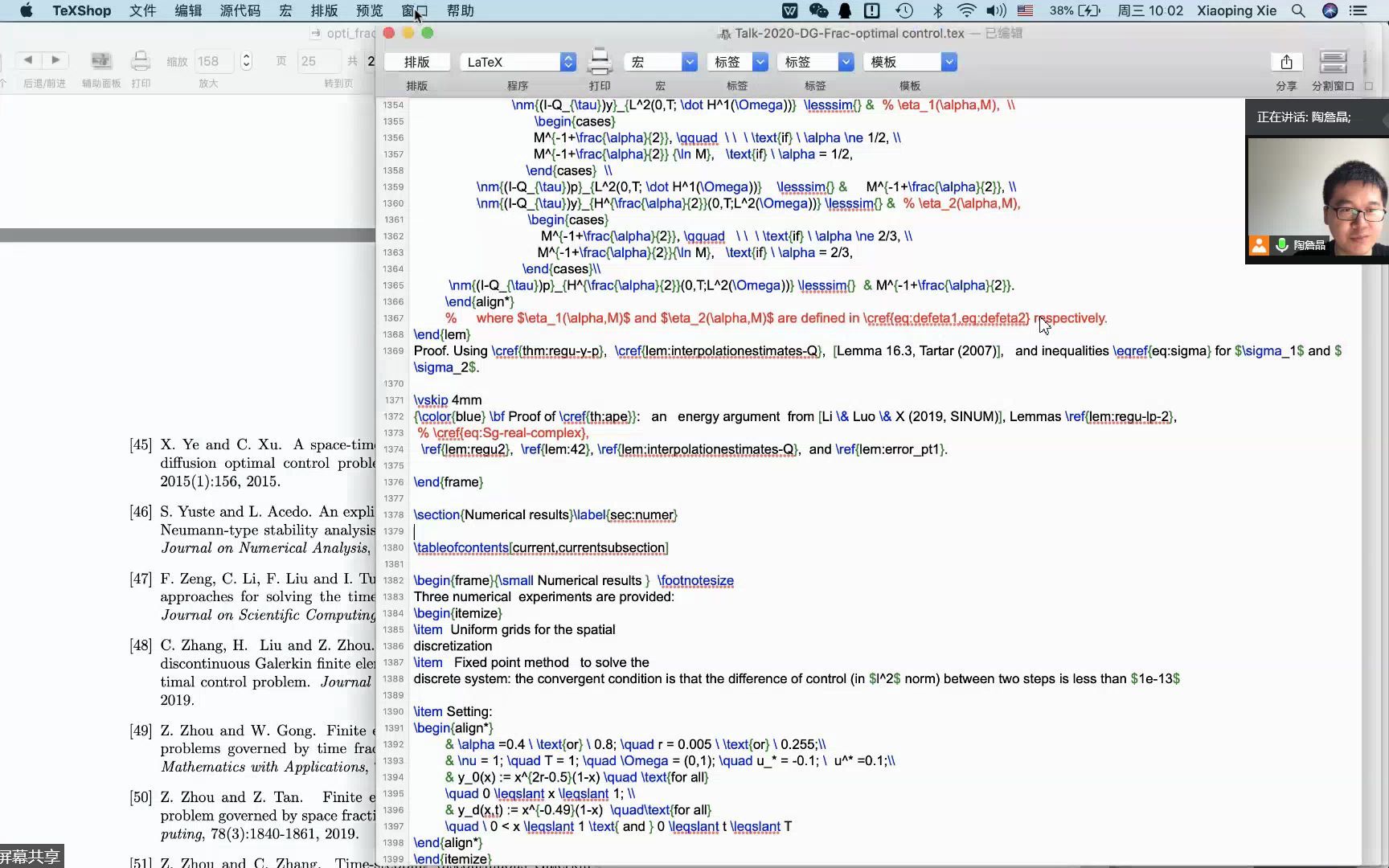Go back with the left arrow in PDF window
This screenshot has width=1389, height=868.
(28, 60)
